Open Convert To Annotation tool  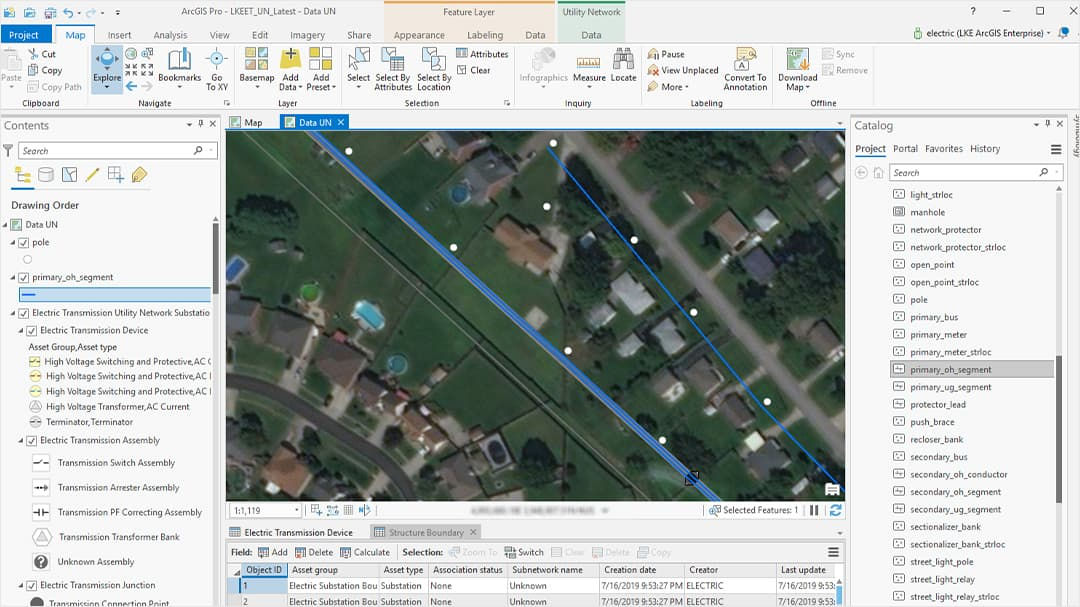(744, 70)
